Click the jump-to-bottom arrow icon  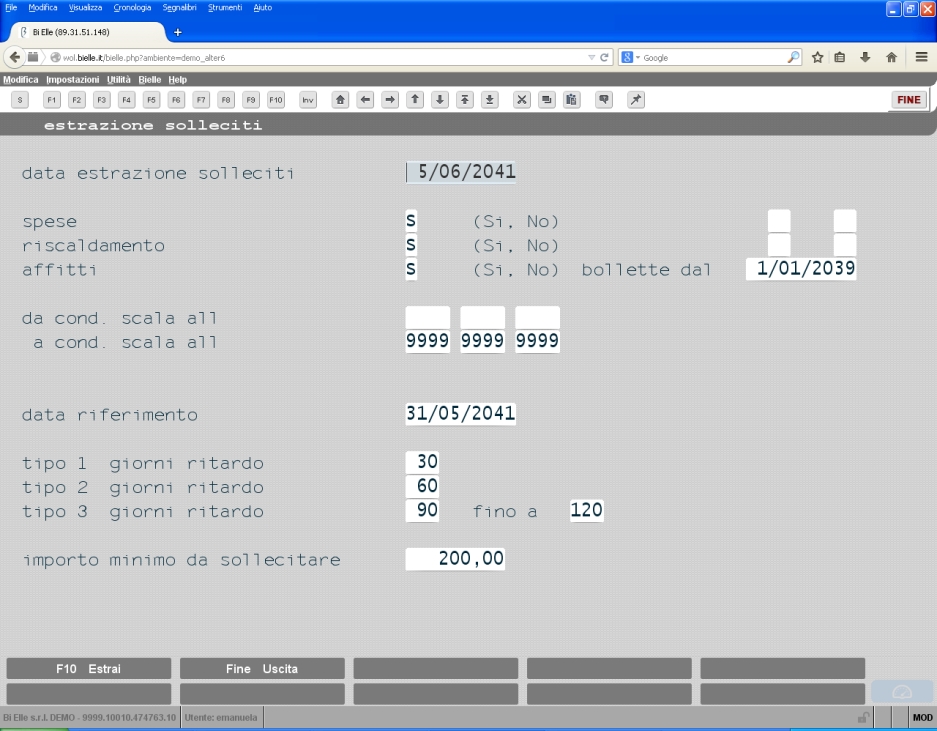(489, 100)
